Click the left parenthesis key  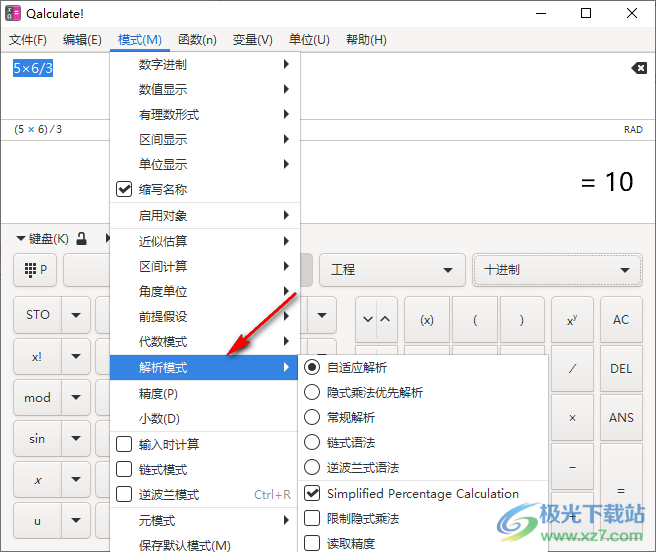tap(475, 320)
